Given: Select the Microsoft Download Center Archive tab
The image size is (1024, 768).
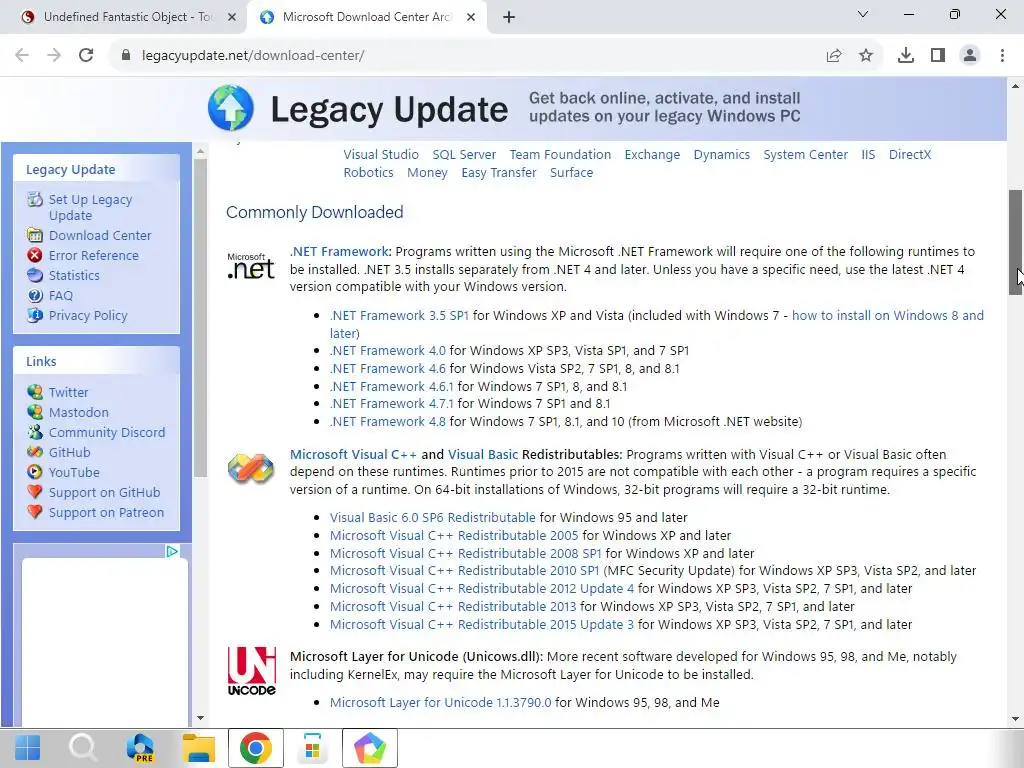Looking at the screenshot, I should pos(366,17).
